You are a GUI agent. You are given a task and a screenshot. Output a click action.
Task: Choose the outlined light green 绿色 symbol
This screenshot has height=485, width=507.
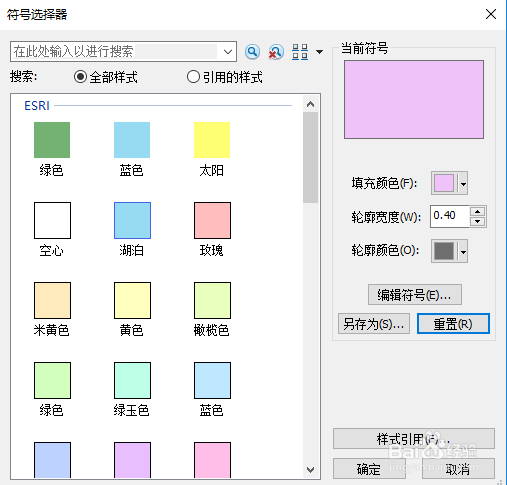point(52,380)
